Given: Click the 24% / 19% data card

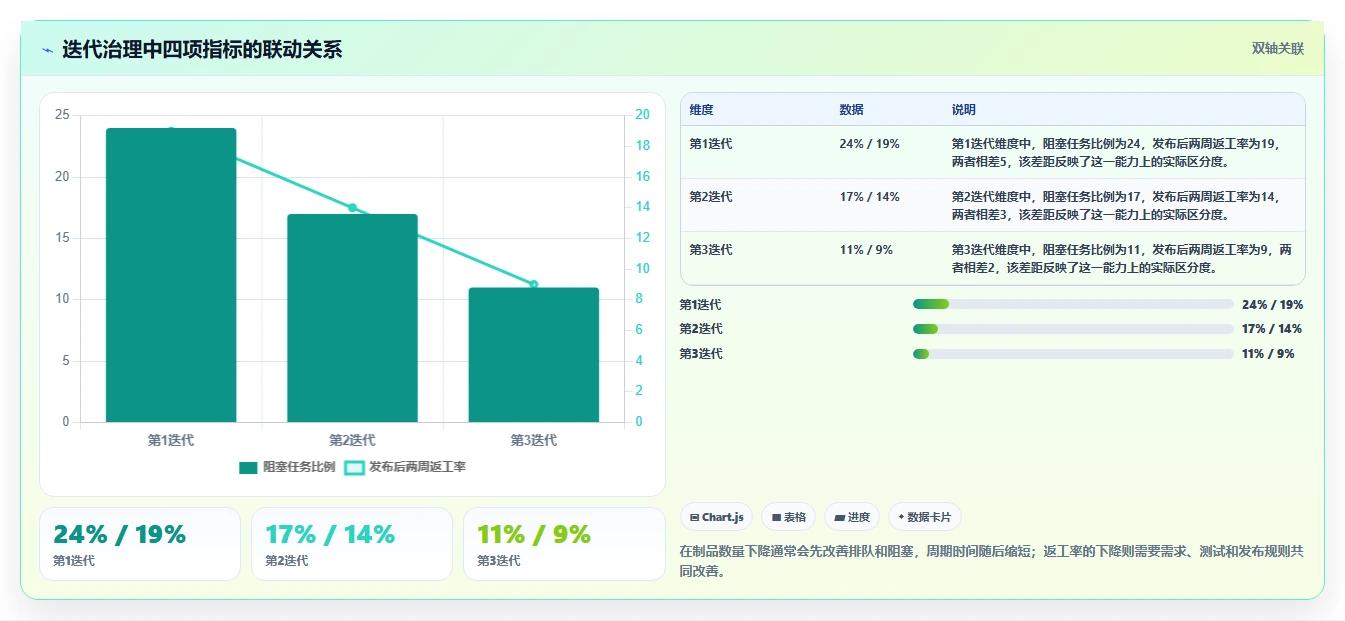Looking at the screenshot, I should pyautogui.click(x=140, y=544).
